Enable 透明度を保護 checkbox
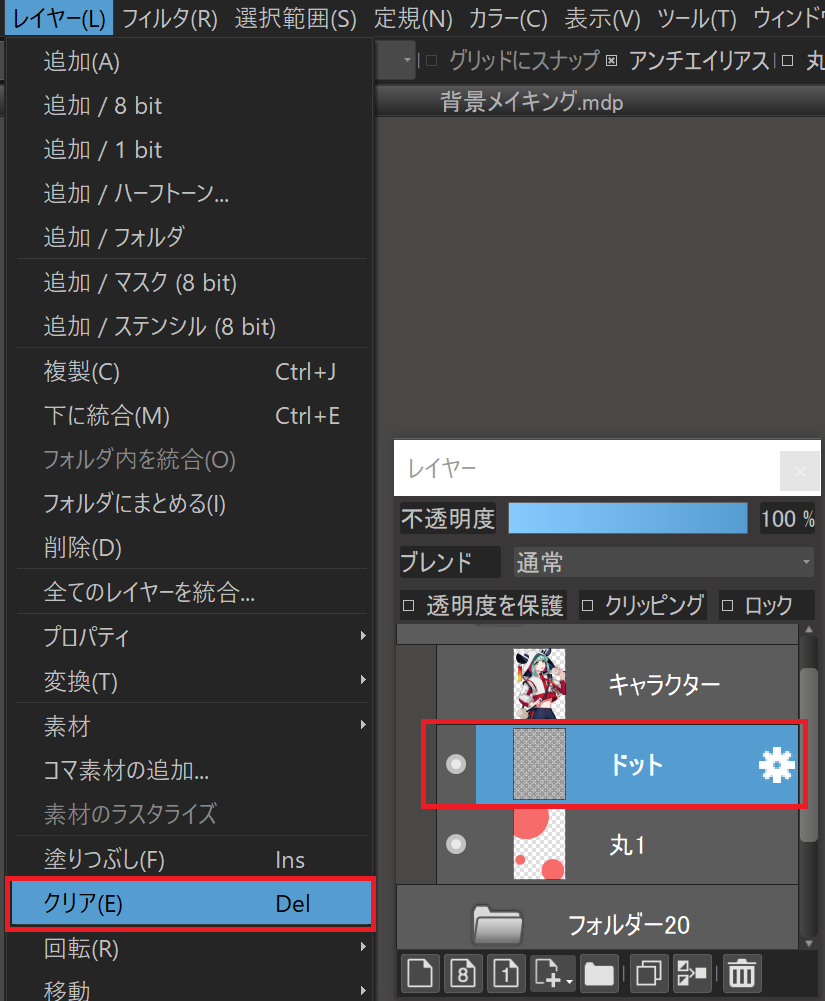This screenshot has height=1001, width=825. point(409,605)
